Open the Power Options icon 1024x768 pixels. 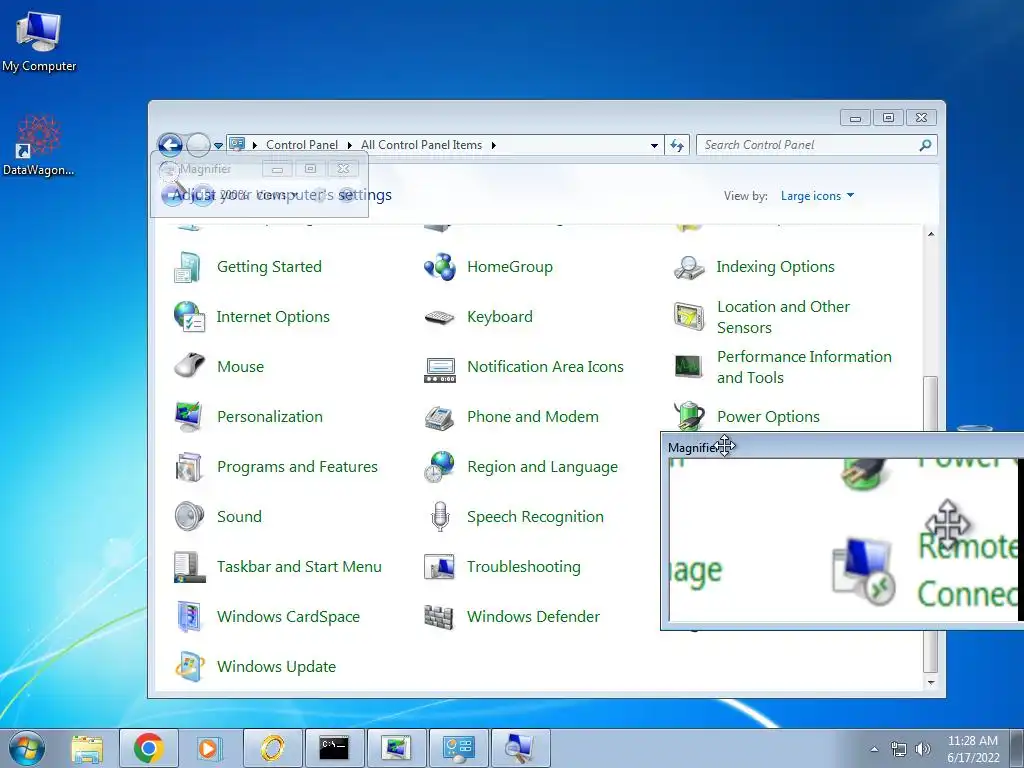pos(689,415)
